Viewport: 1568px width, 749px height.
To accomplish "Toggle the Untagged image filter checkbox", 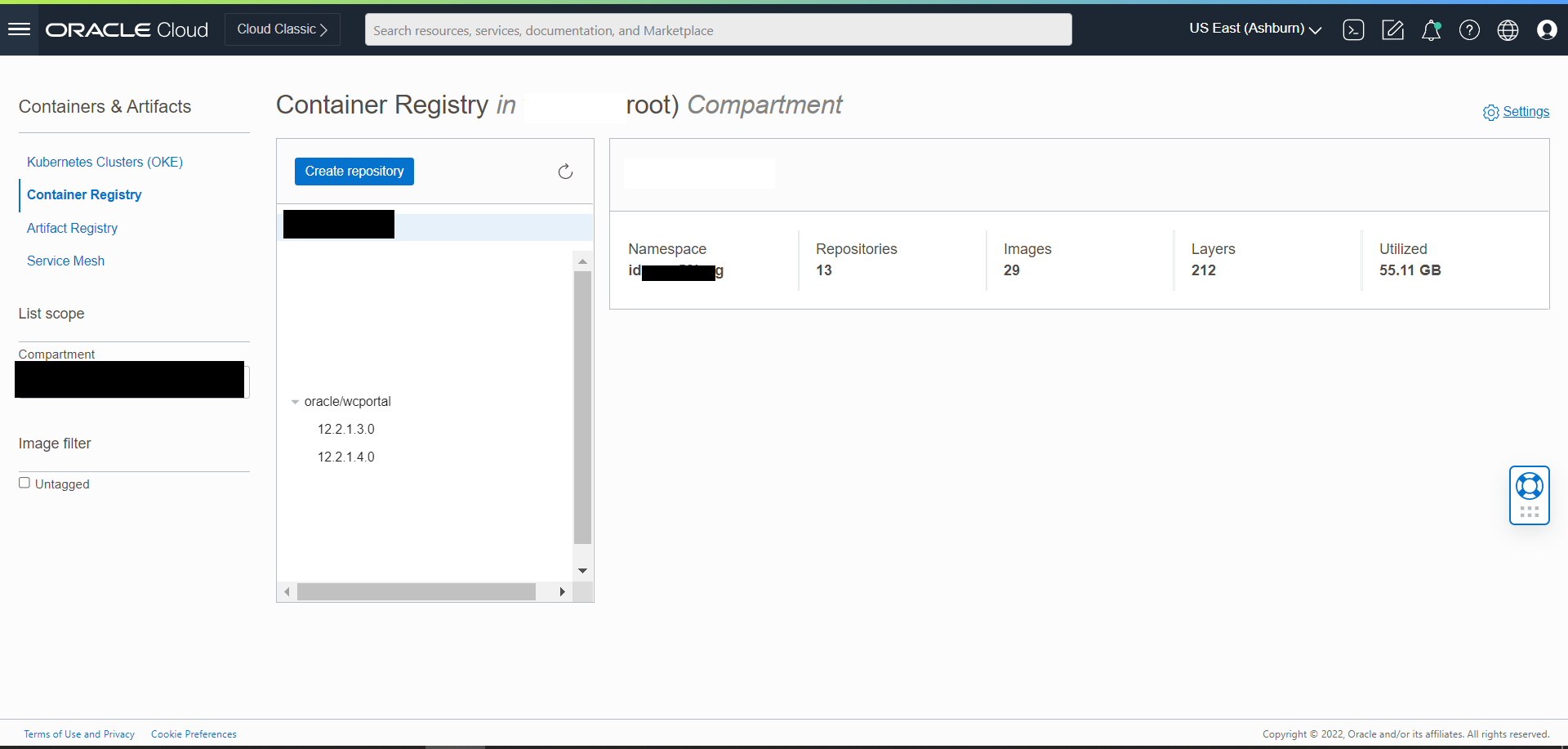I will pos(24,483).
